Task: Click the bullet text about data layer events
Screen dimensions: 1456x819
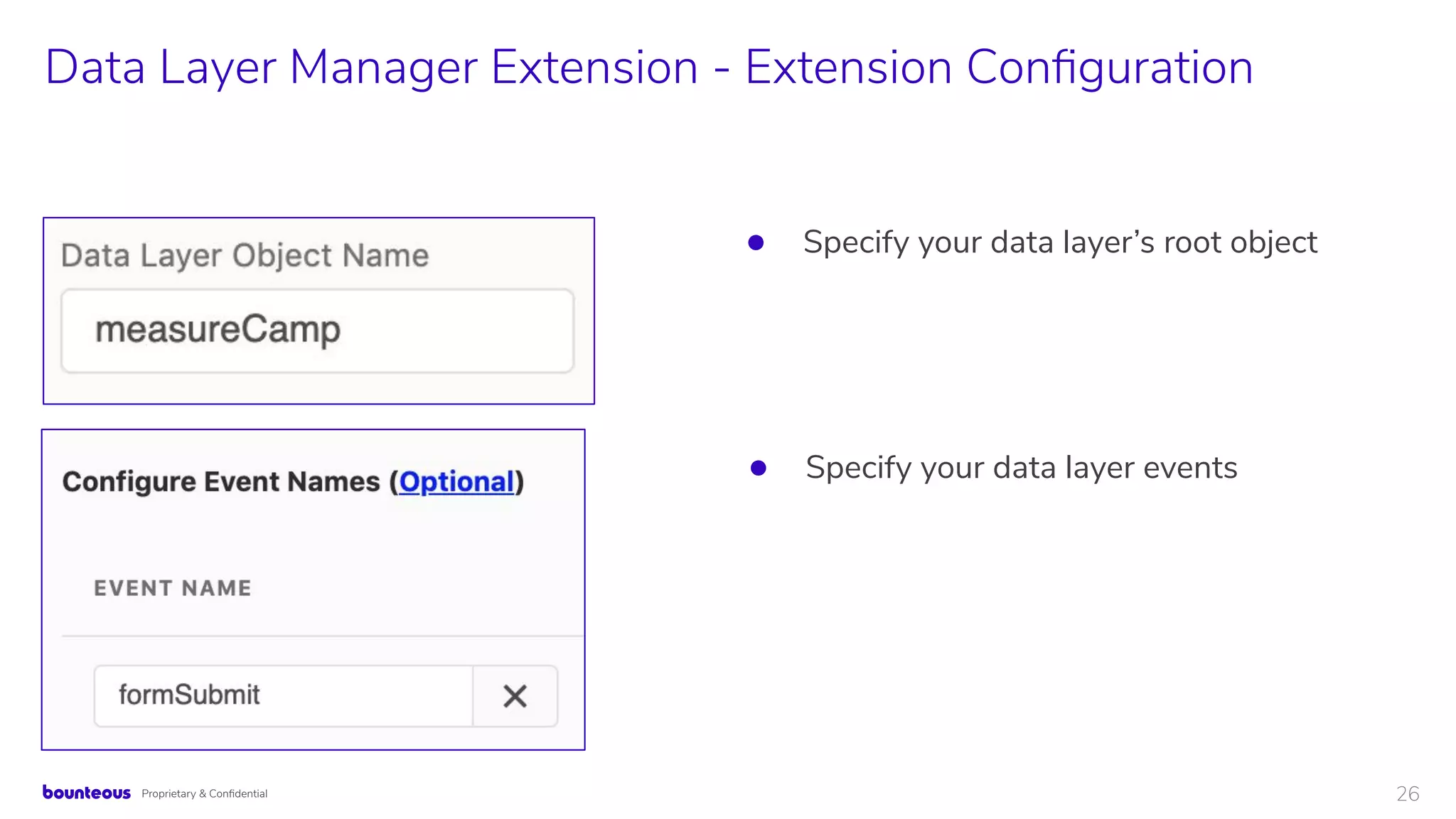Action: (1021, 468)
